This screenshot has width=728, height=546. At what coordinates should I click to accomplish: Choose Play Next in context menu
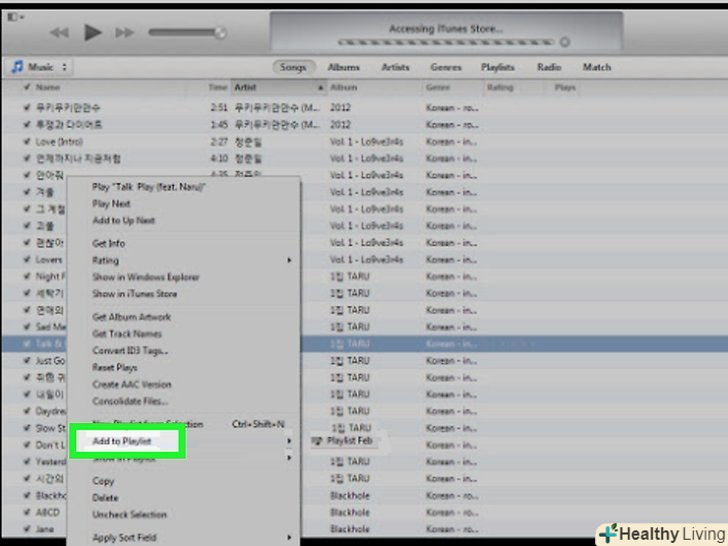coord(111,204)
